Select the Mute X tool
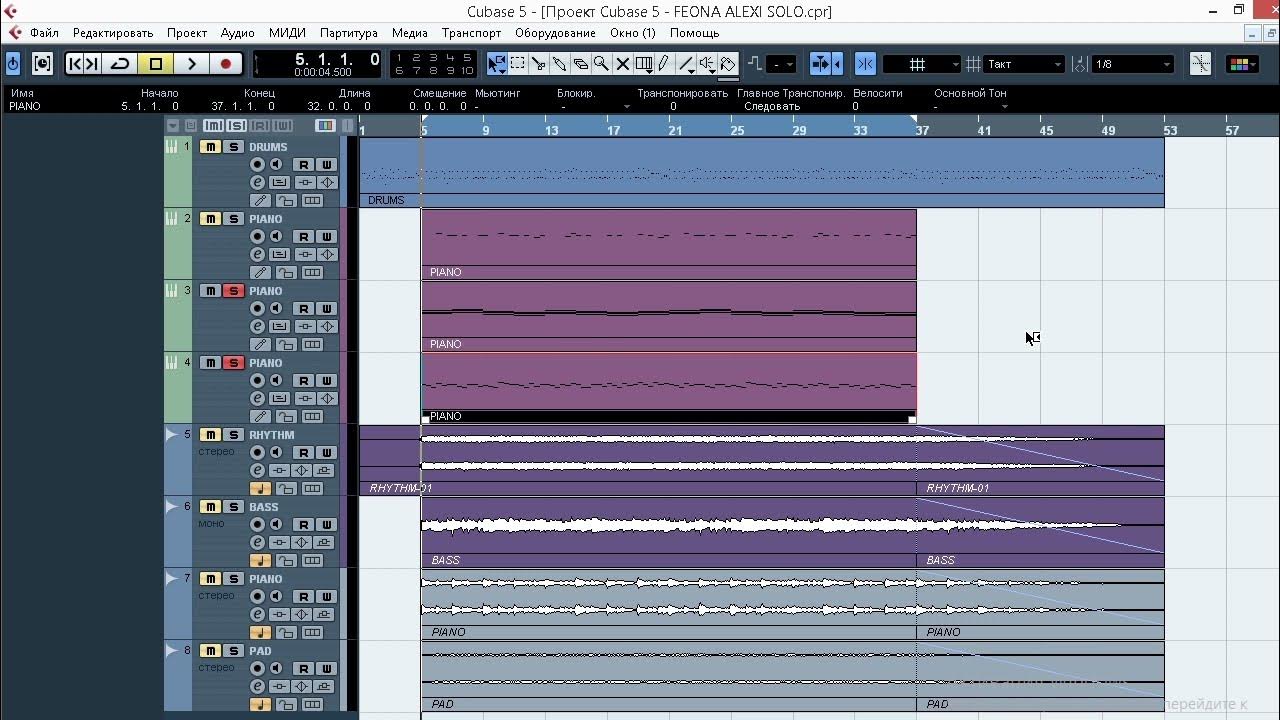This screenshot has width=1280, height=720. click(x=622, y=63)
